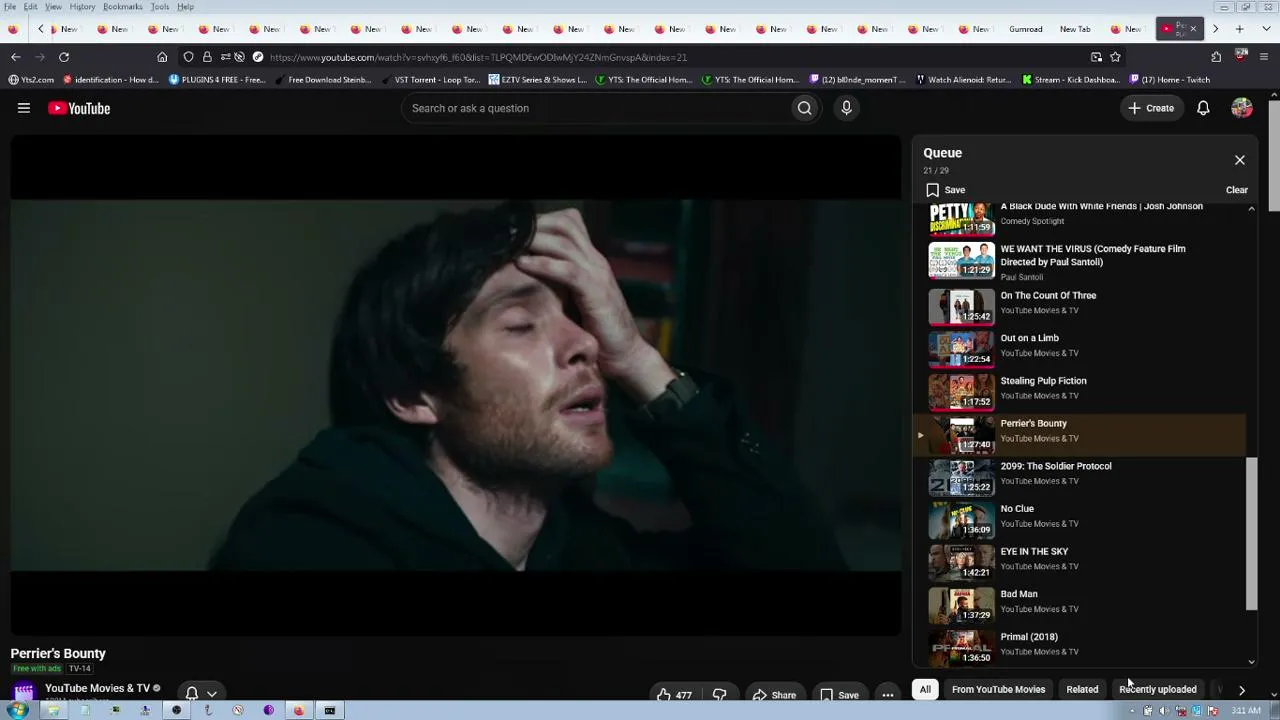Play 'Stealing Pulp Fiction' from queue

pyautogui.click(x=1080, y=391)
